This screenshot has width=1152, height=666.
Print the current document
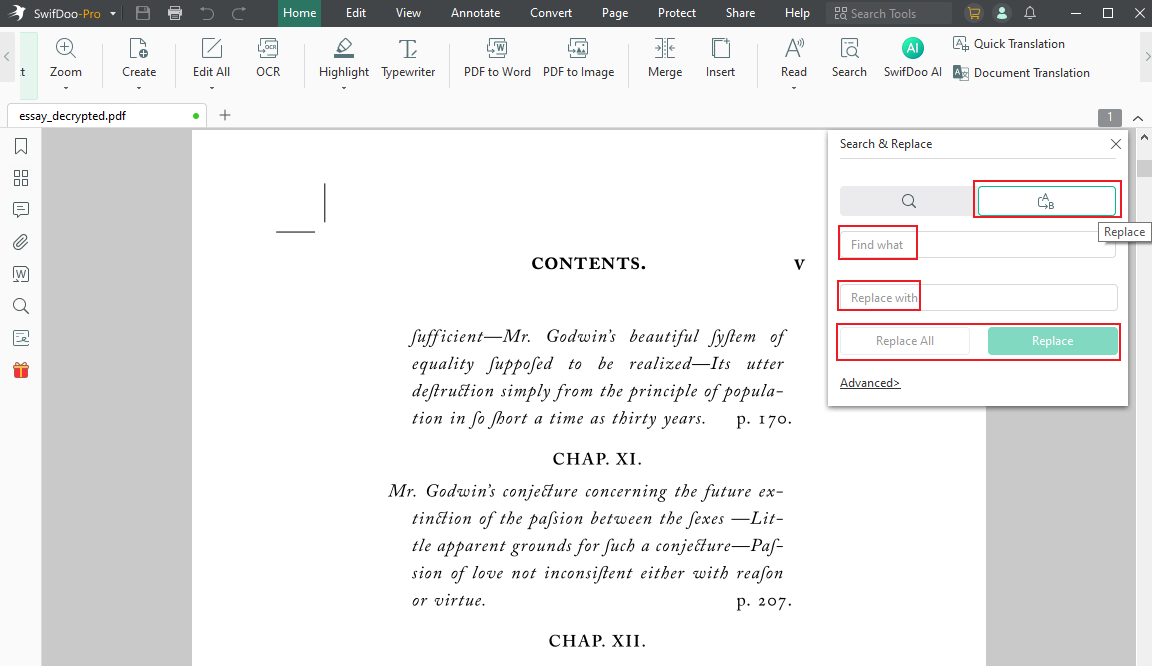[x=174, y=13]
